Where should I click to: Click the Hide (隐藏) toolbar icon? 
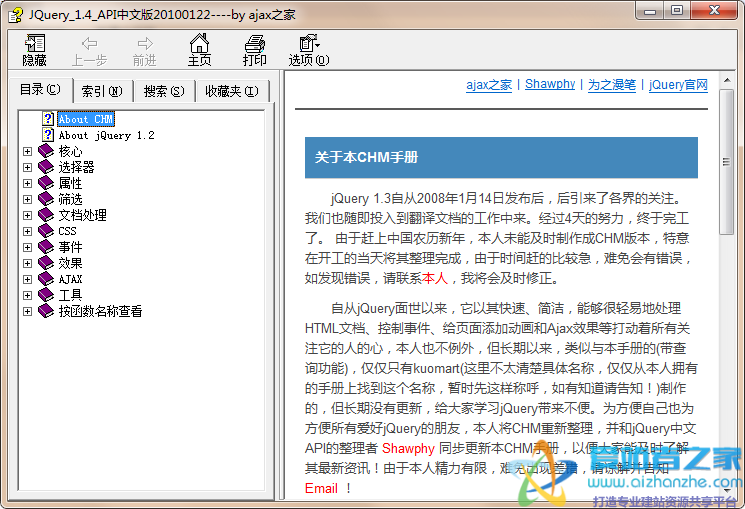tap(35, 43)
